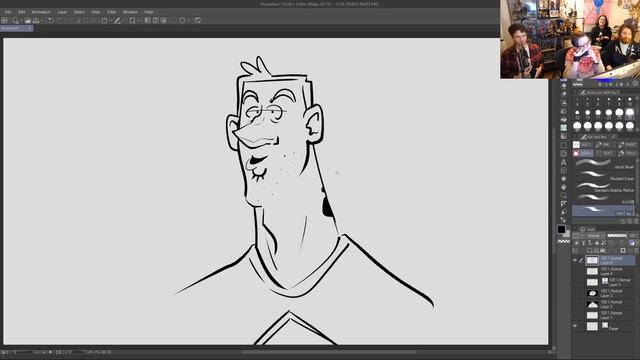Select the black main drawing color swatch

coord(562,229)
